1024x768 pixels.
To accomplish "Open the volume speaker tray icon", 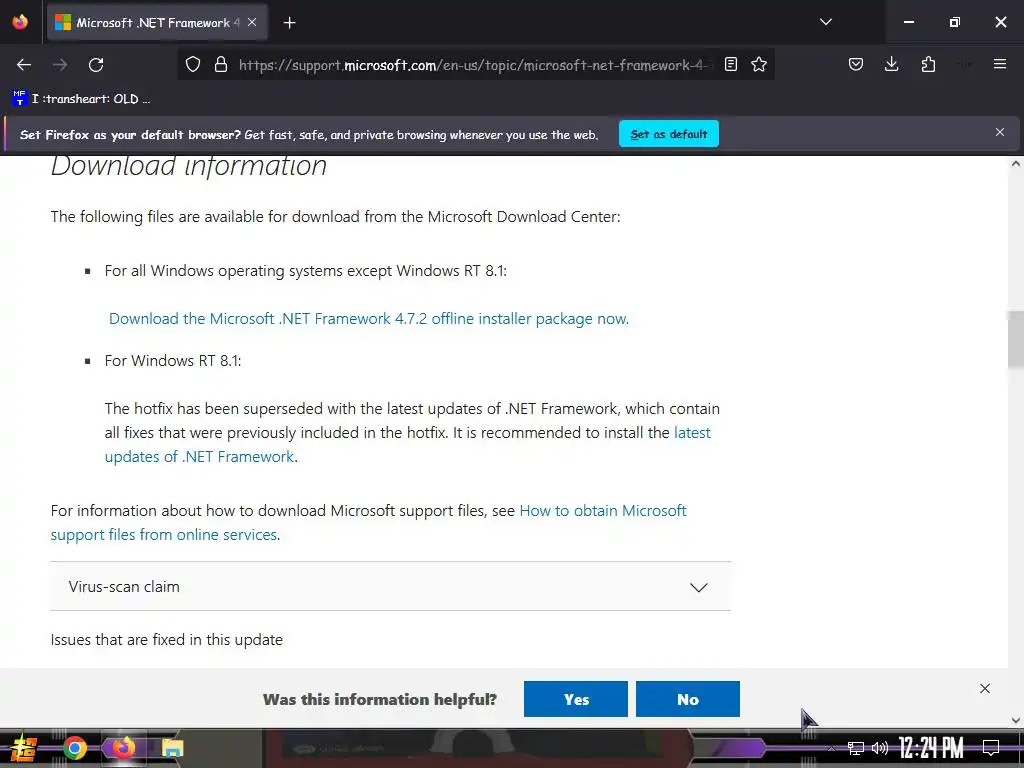I will pyautogui.click(x=880, y=748).
